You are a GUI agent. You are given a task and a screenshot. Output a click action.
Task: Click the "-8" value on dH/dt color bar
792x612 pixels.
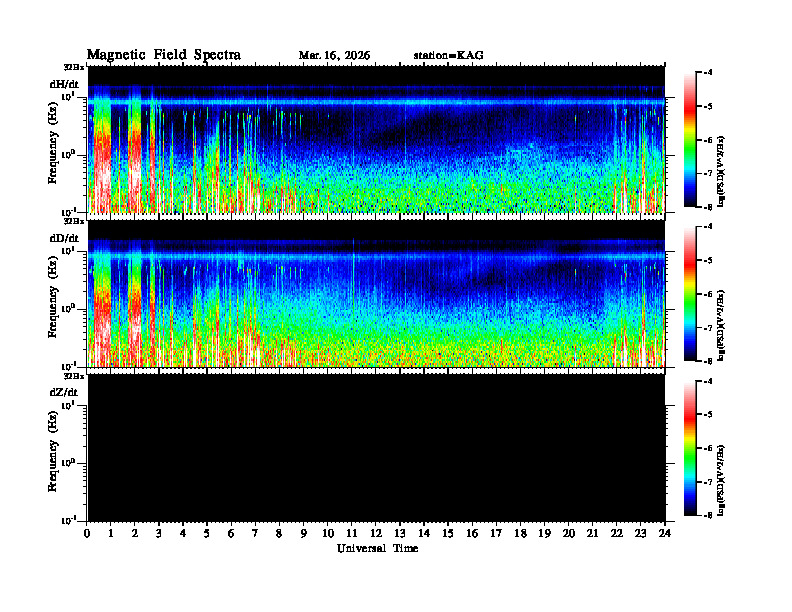pyautogui.click(x=708, y=207)
